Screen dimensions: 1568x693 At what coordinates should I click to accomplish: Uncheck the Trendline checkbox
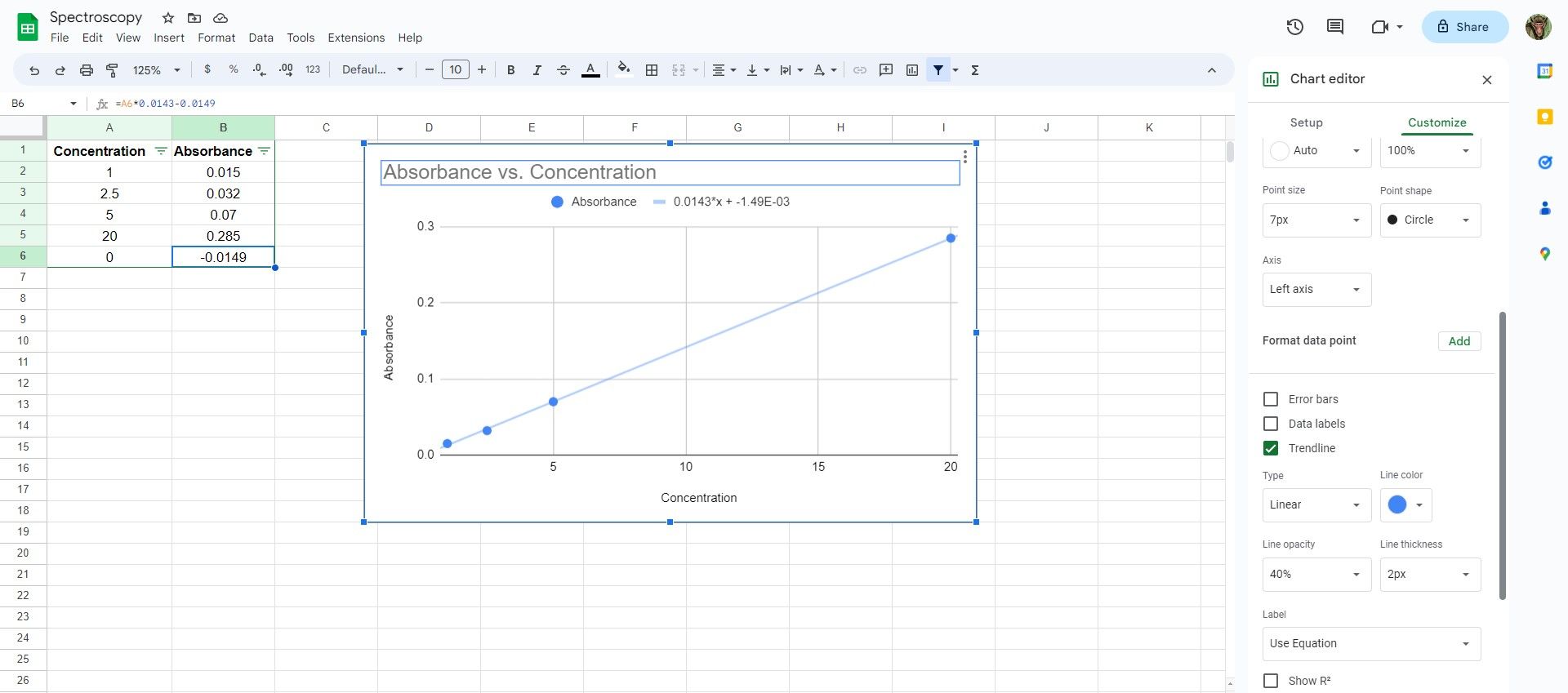coord(1271,448)
